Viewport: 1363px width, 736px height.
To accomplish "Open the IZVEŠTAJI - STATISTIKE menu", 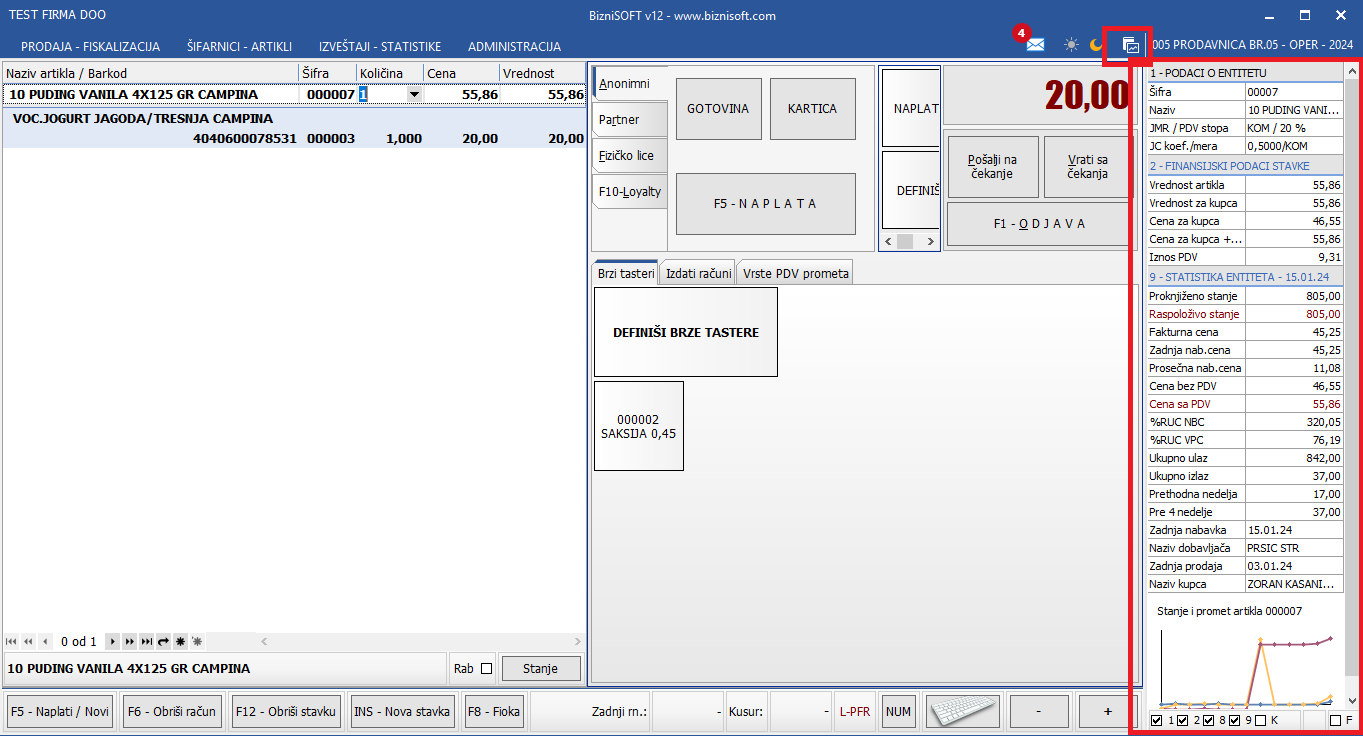I will click(380, 46).
